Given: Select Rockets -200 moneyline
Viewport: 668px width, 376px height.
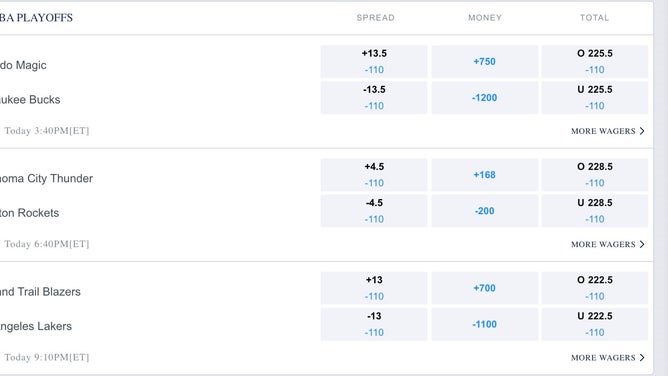Looking at the screenshot, I should [x=484, y=211].
